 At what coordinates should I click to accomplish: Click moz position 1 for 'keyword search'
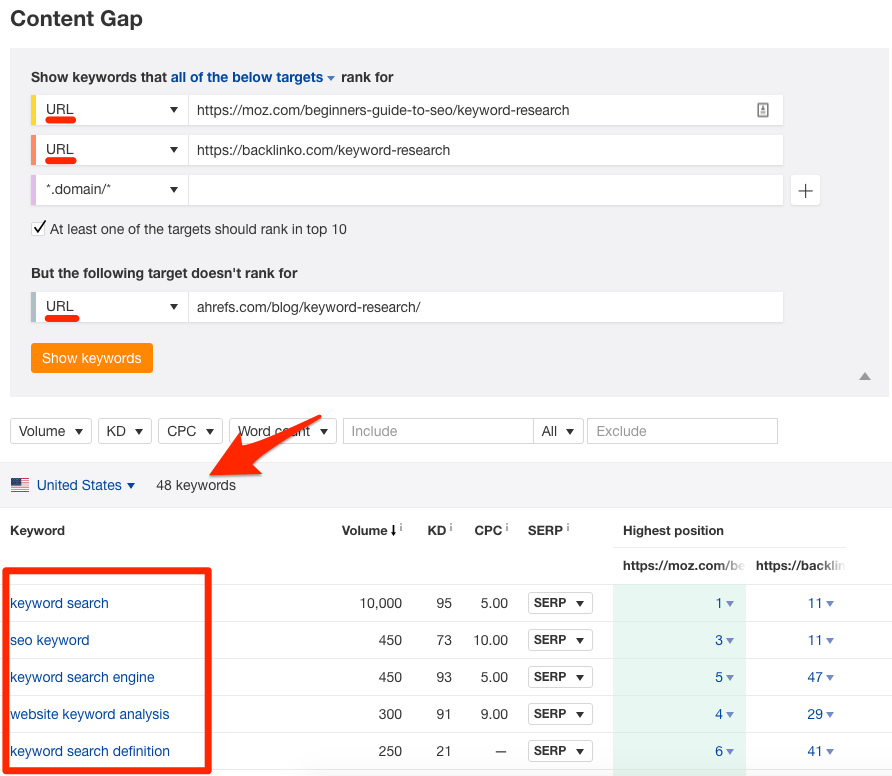coord(724,603)
